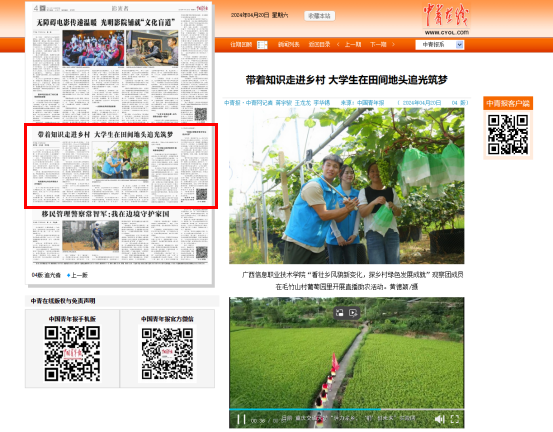Viewport: 553px width, 432px height.
Task: Enter fullscreen mode on the video
Action: click(455, 419)
